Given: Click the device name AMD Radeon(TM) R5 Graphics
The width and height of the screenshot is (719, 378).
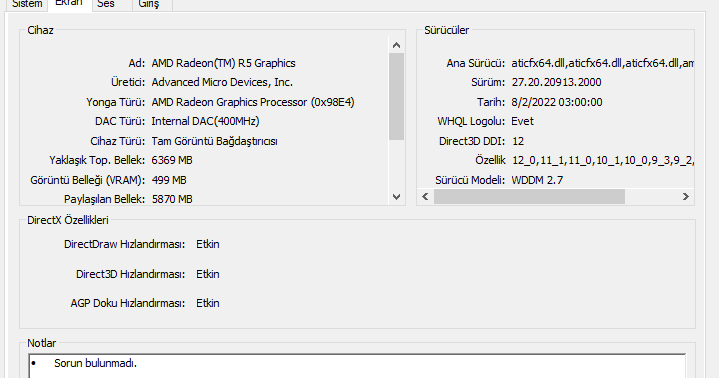Looking at the screenshot, I should coord(223,63).
